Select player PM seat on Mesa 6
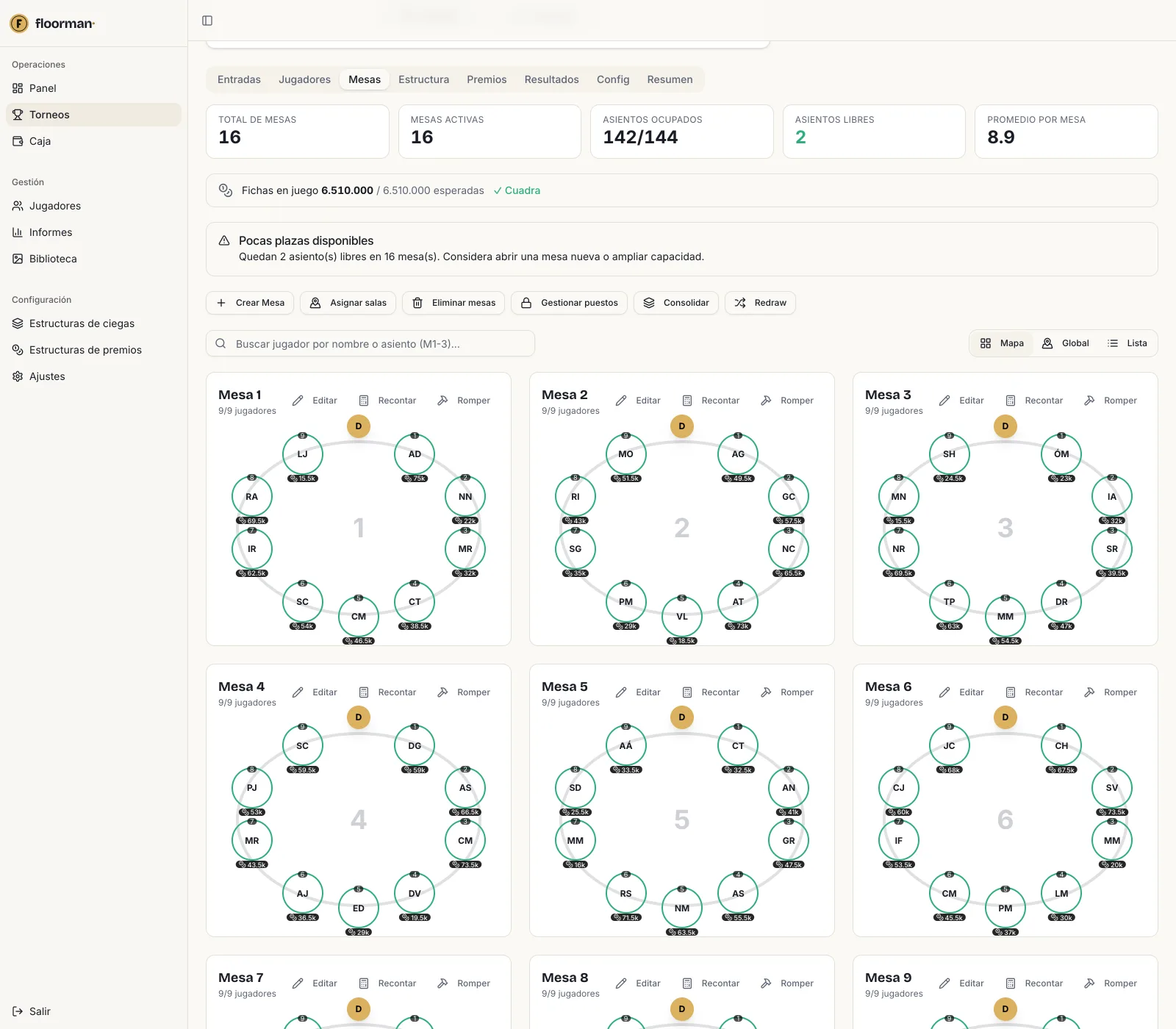 pos(1005,908)
